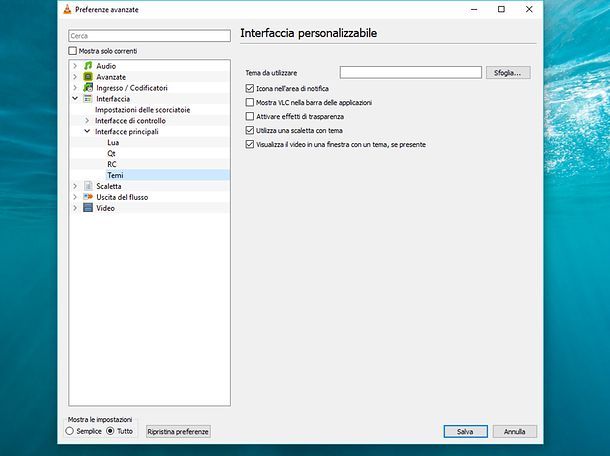Click the Tema da utilizzare text field
Viewport: 610px width, 456px height.
point(410,72)
